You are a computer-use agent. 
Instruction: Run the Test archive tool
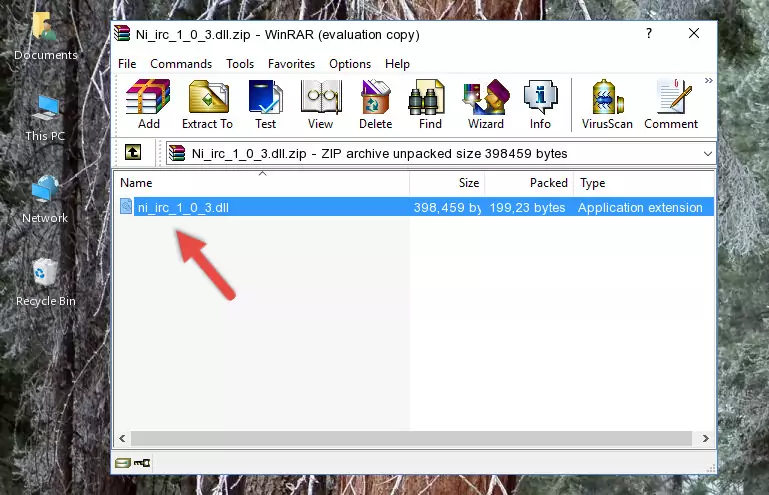(265, 104)
